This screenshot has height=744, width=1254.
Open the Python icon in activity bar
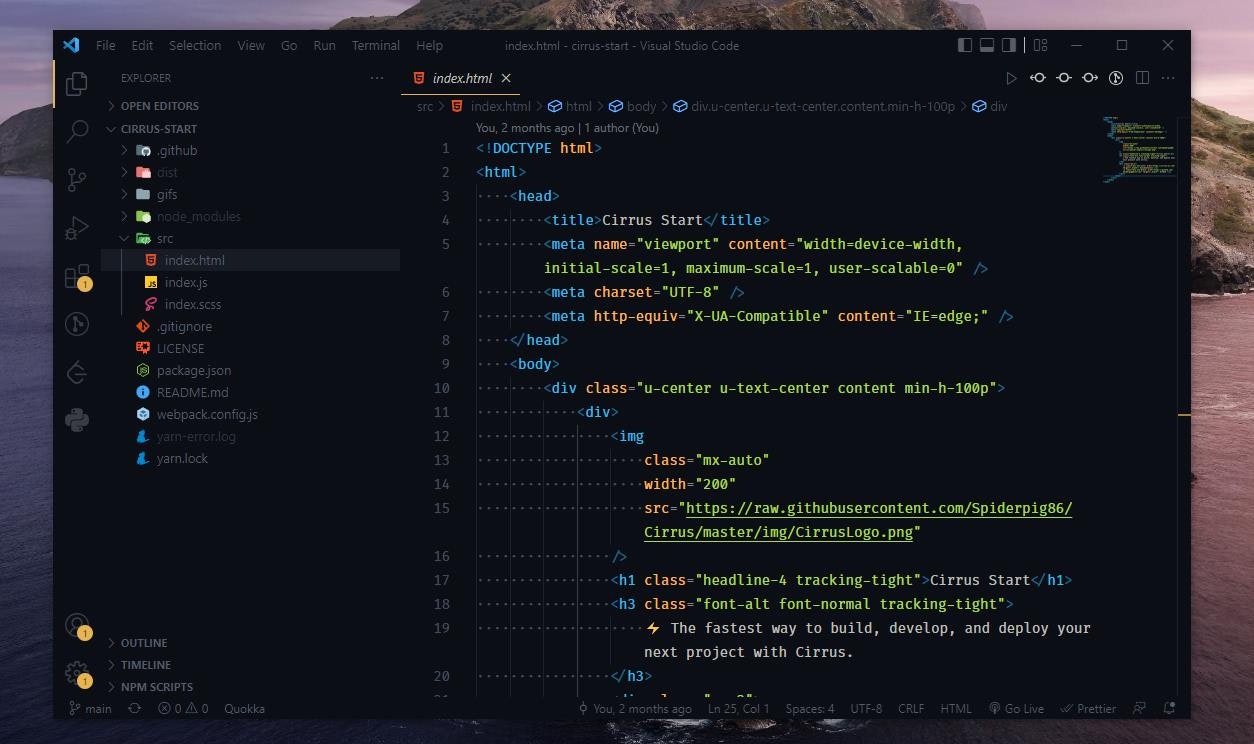point(77,420)
